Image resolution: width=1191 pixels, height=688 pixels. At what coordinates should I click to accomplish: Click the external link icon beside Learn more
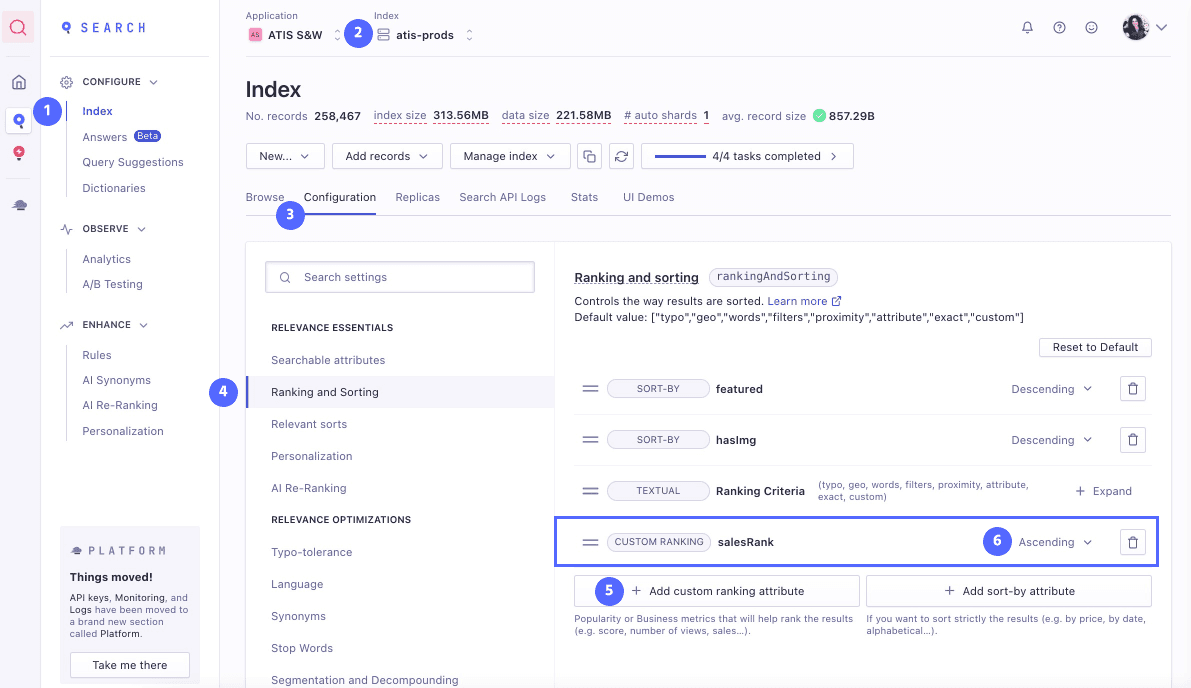pyautogui.click(x=836, y=301)
